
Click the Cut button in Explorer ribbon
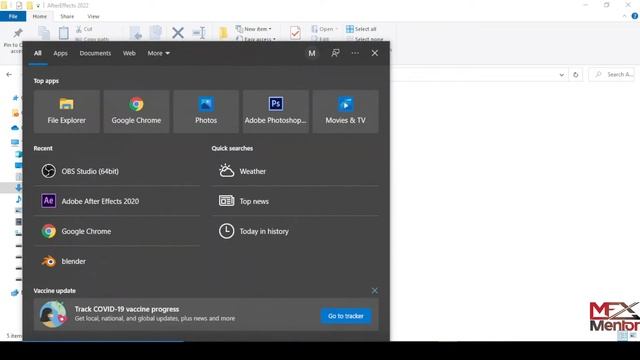pos(84,29)
